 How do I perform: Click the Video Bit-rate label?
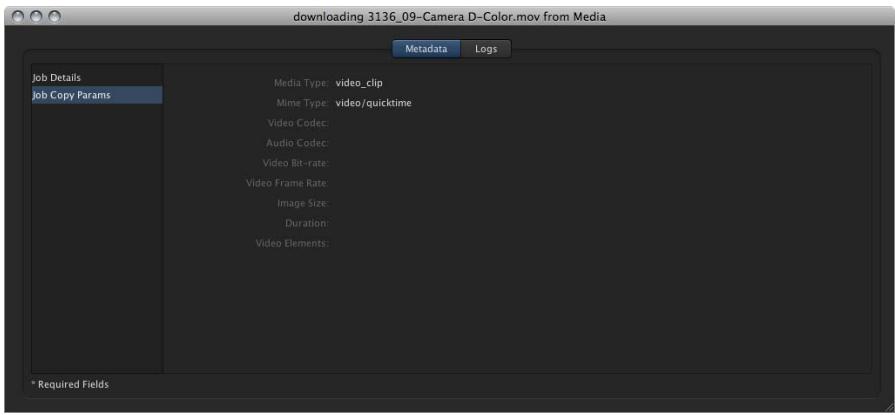(296, 163)
